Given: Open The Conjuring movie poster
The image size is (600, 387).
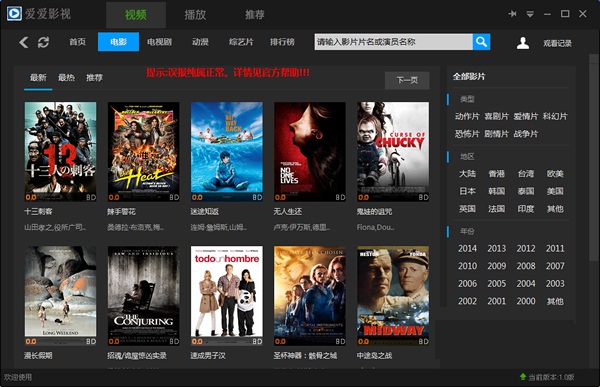Looking at the screenshot, I should pos(143,296).
